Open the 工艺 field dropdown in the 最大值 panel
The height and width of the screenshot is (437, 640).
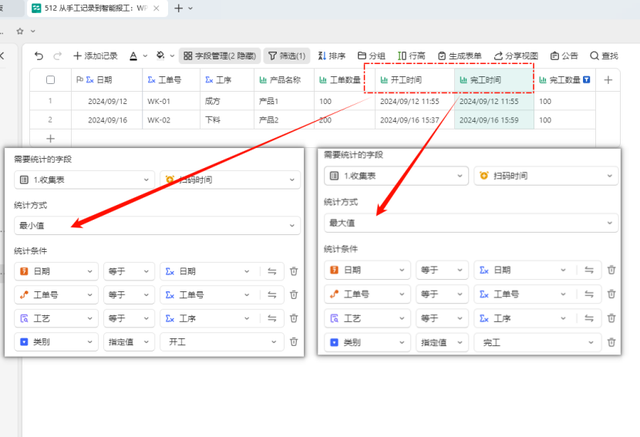click(x=367, y=318)
